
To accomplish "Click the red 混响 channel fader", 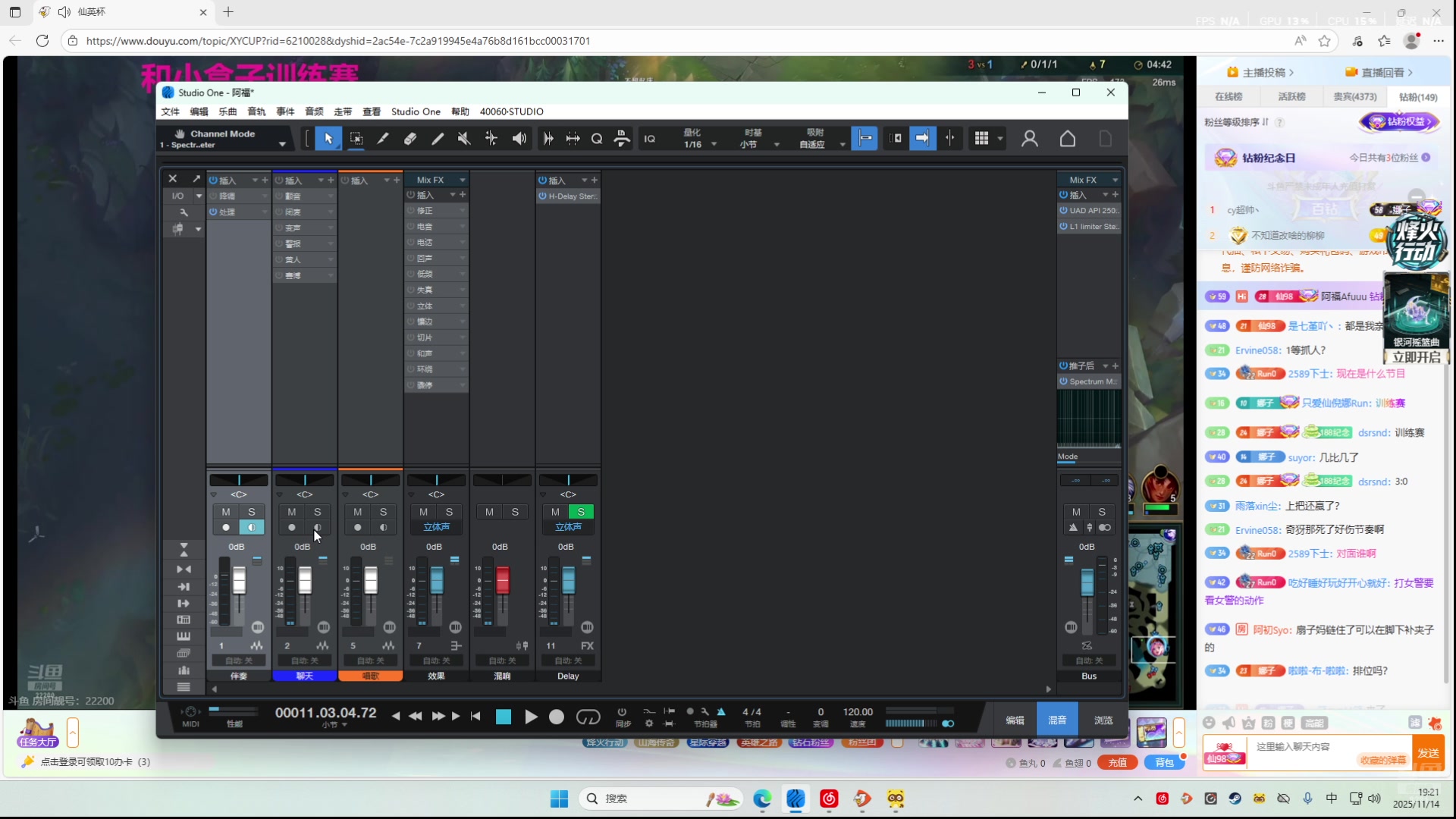I will pos(502,581).
